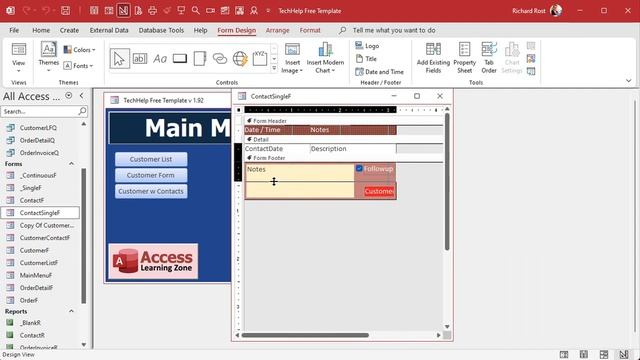Switch to the External Data tab

pos(109,30)
